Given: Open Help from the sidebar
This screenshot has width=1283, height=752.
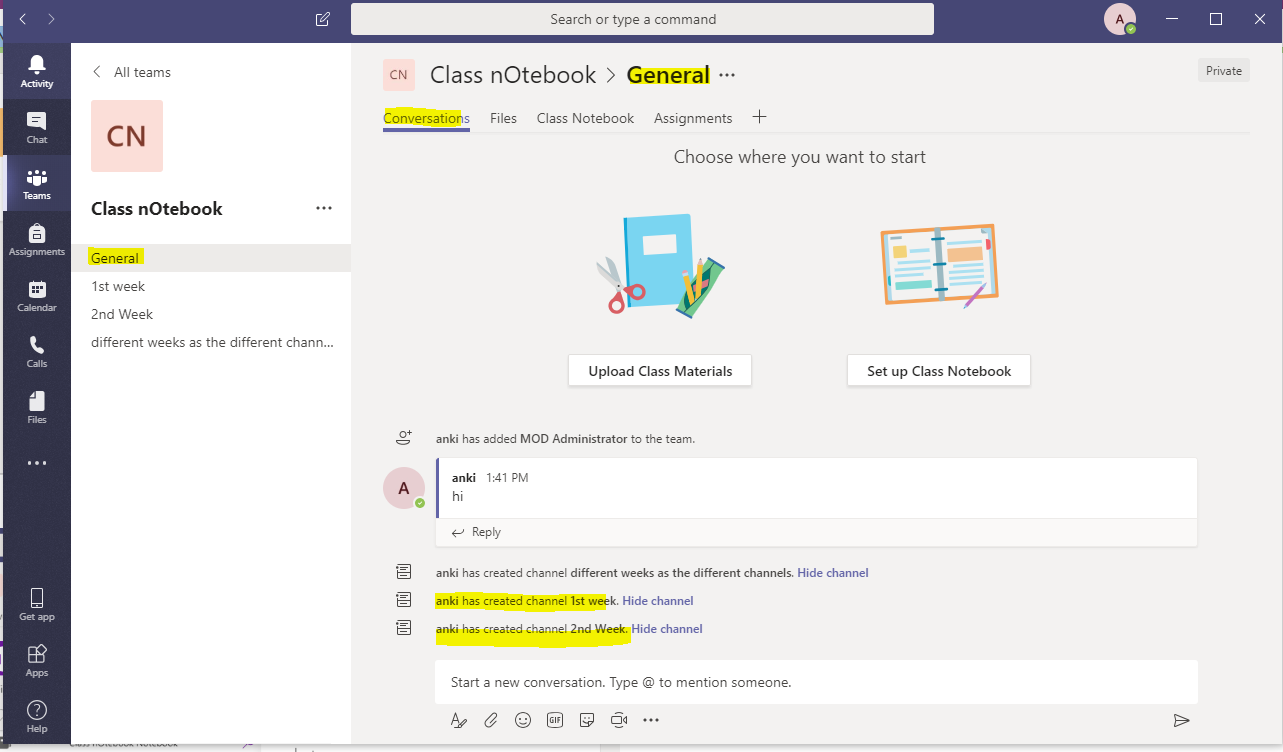Looking at the screenshot, I should (x=37, y=716).
